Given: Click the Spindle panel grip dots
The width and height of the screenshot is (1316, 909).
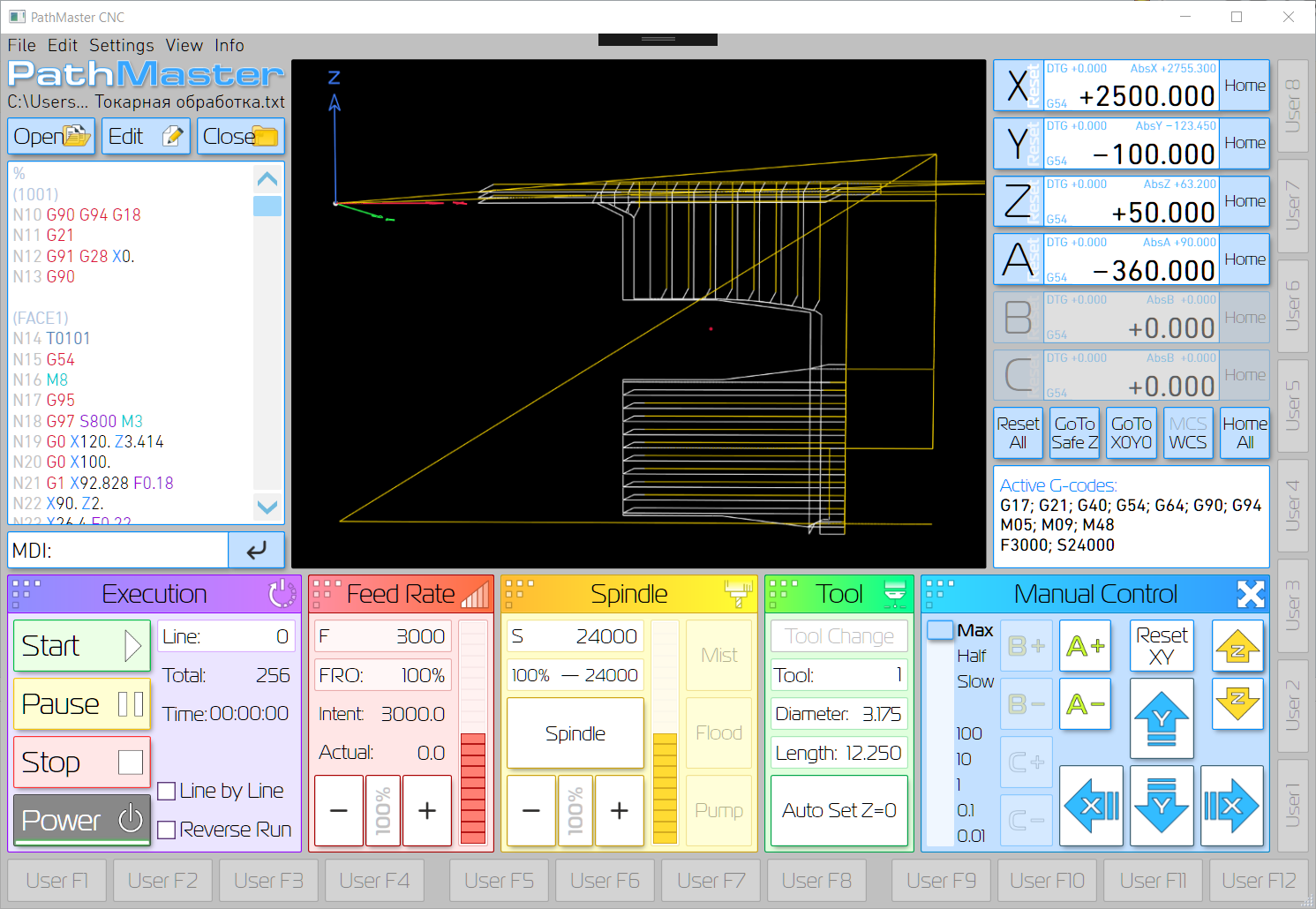Looking at the screenshot, I should click(x=520, y=594).
